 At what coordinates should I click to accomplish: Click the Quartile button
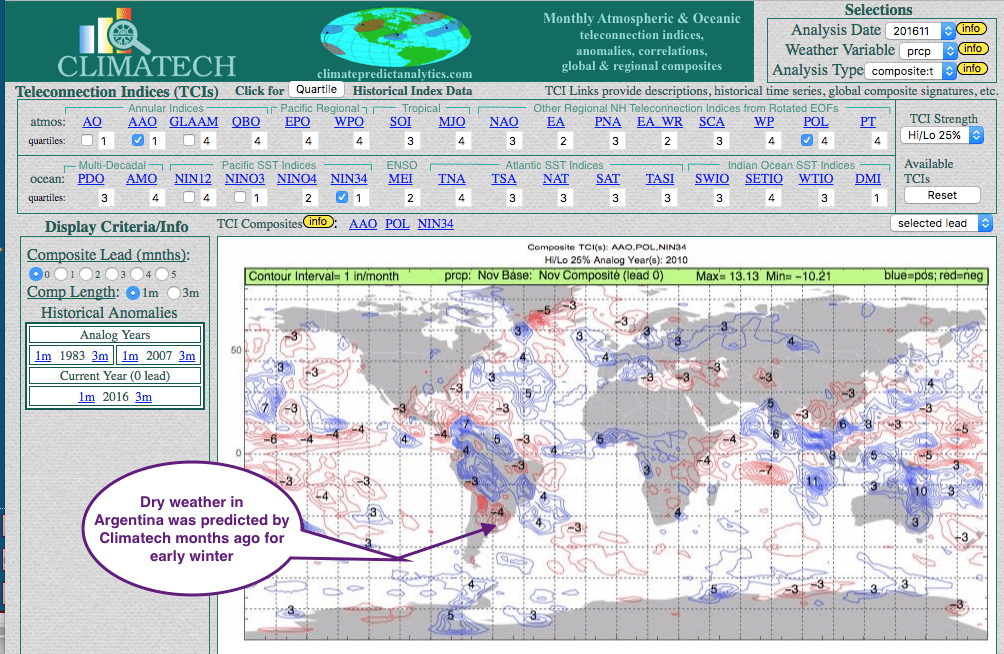[317, 91]
